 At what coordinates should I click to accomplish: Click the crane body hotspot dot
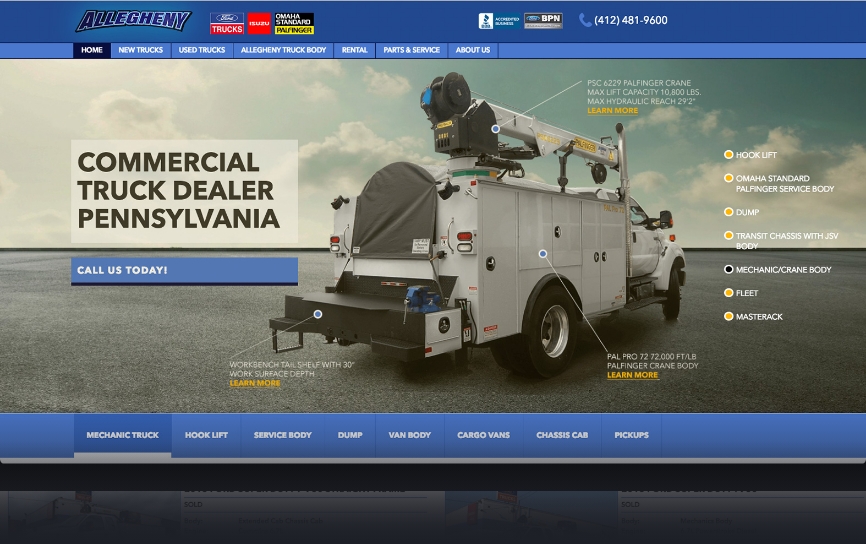[543, 253]
